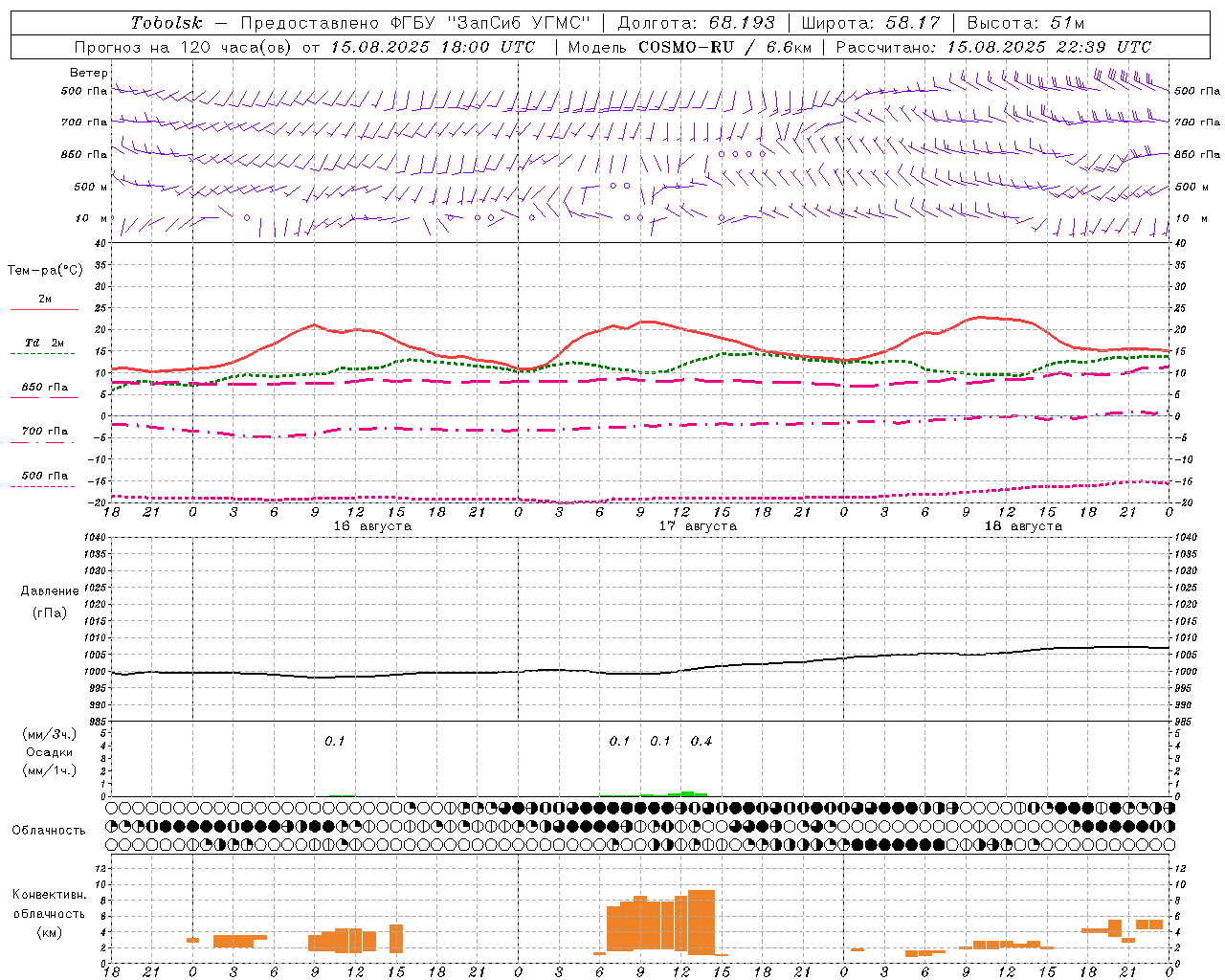
Task: Click the tallest orange convective cloud bar
Action: (x=702, y=923)
